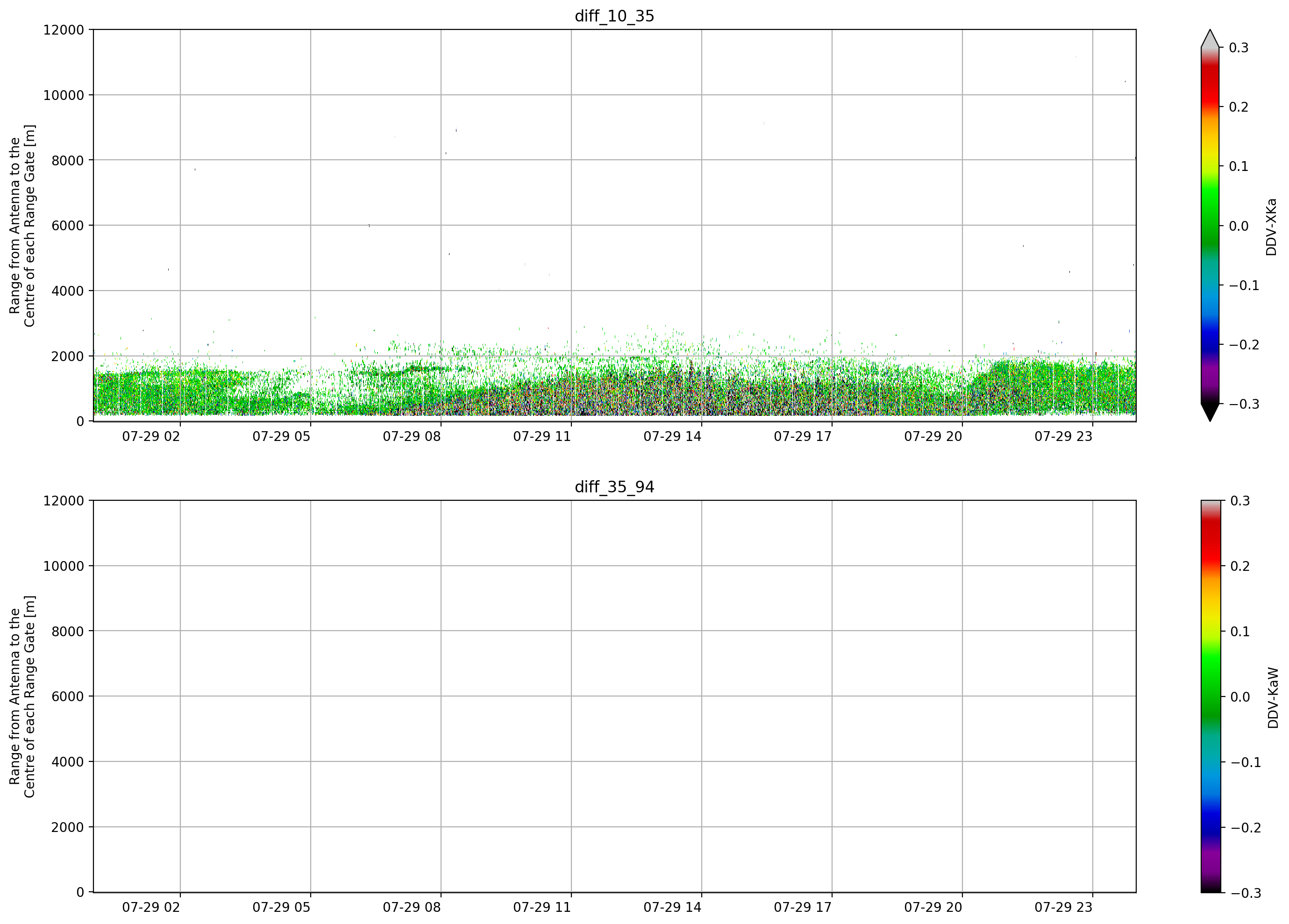Click the −0.1 tick on DDV-KaW colorbar
The width and height of the screenshot is (1289, 924).
1246,763
